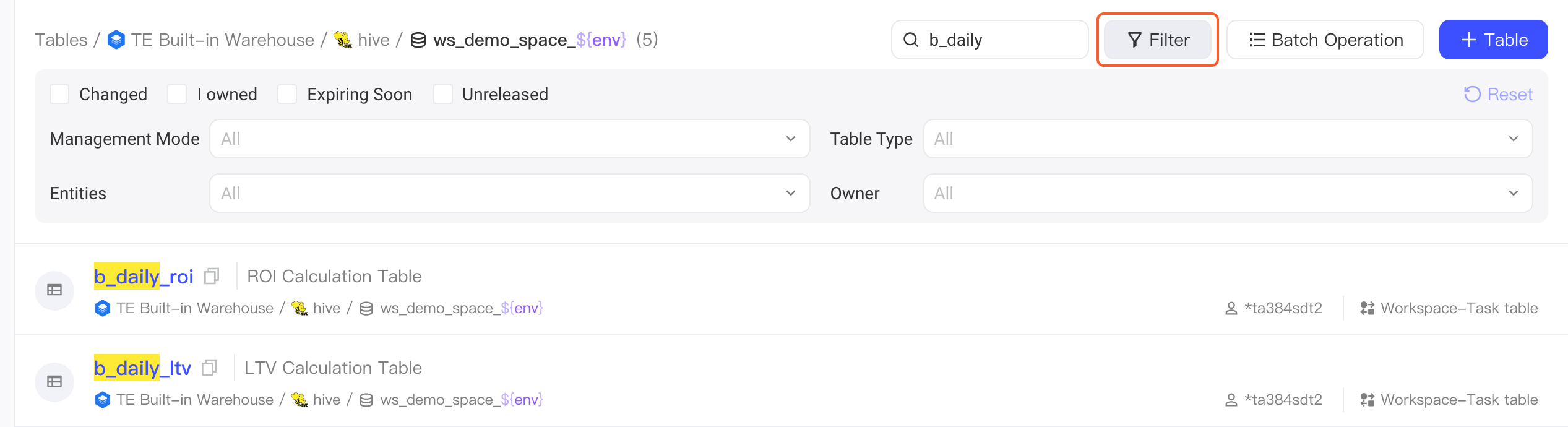Viewport: 1568px width, 427px height.
Task: Click the Workspace-Task table icon in b_daily_roi row
Action: [x=1368, y=308]
